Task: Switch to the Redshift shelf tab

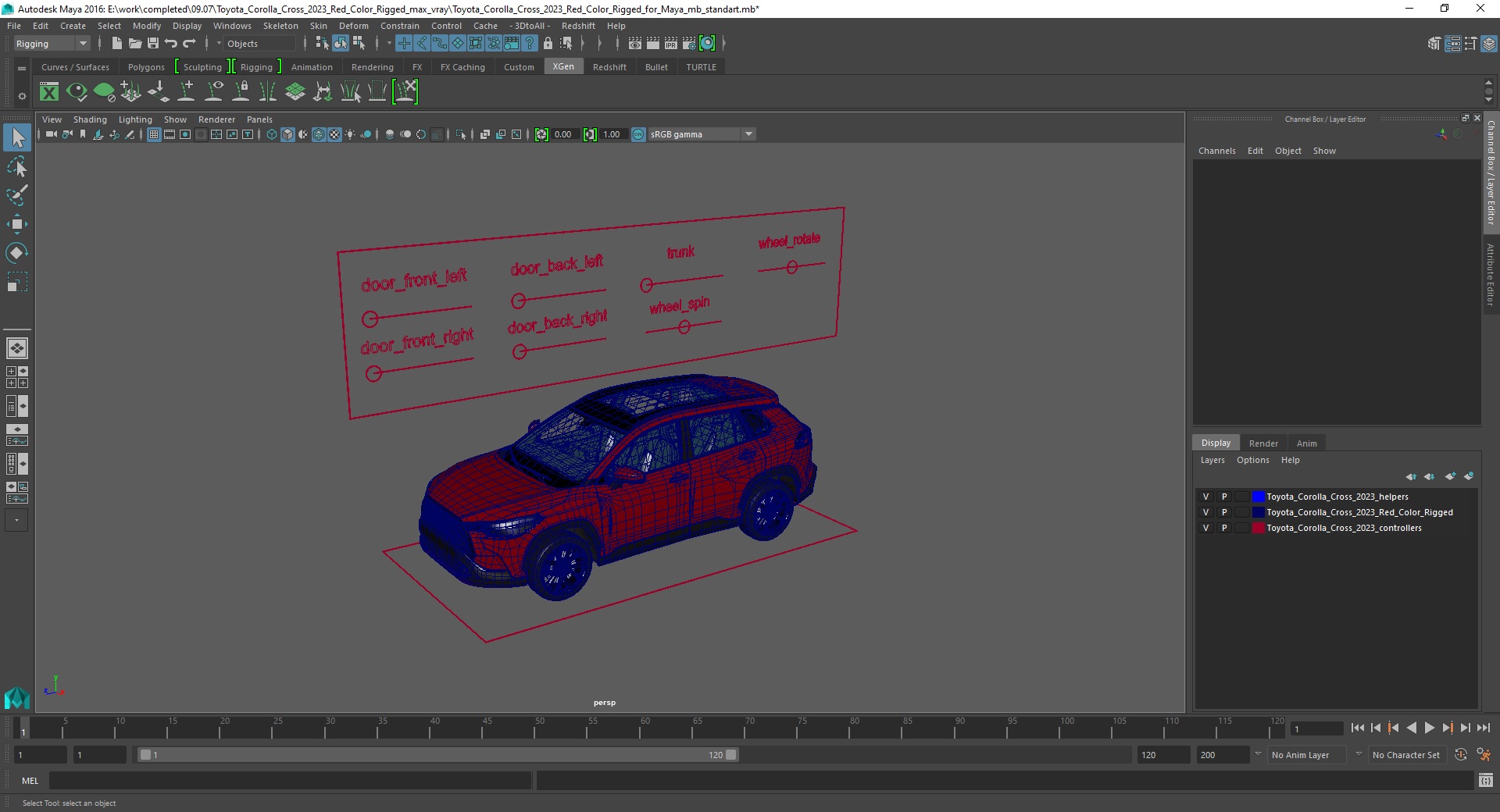Action: click(x=609, y=67)
